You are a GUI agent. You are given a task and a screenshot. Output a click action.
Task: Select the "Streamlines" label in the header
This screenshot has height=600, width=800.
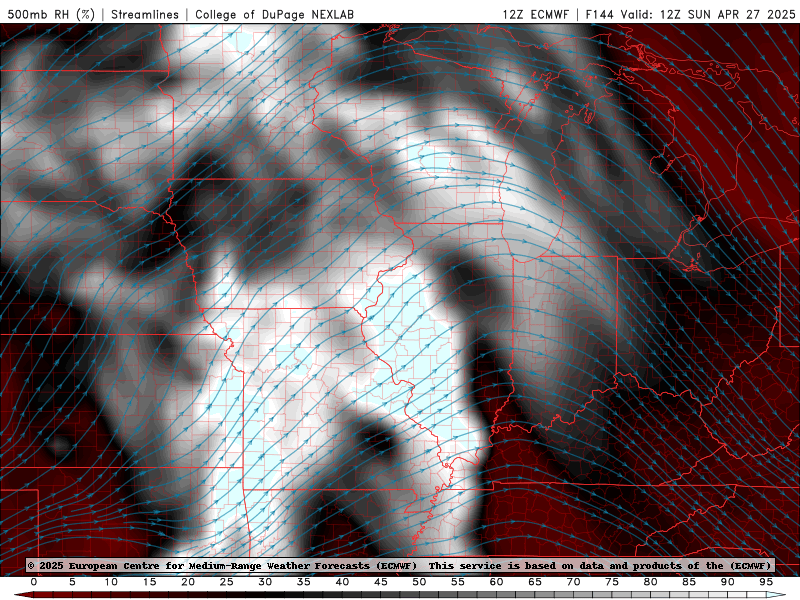pyautogui.click(x=145, y=14)
